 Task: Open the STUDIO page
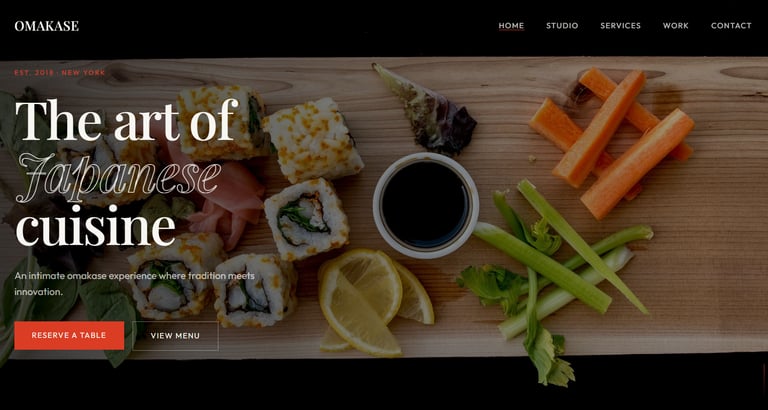(x=562, y=26)
